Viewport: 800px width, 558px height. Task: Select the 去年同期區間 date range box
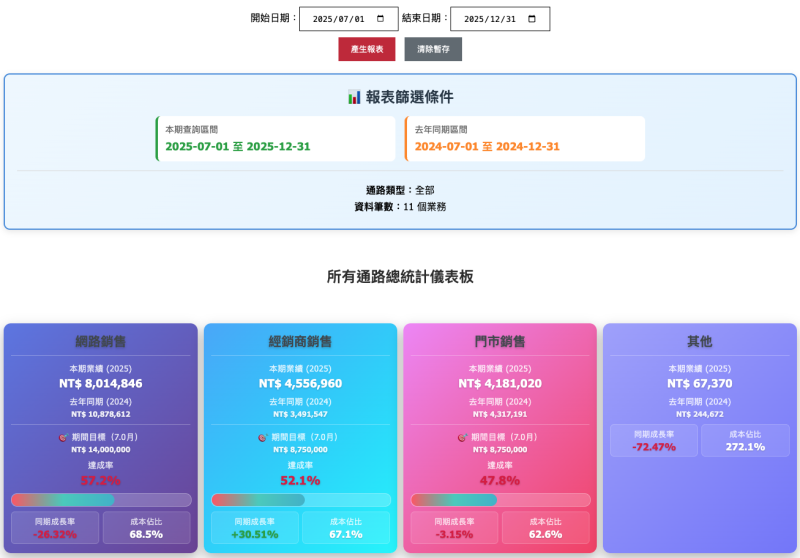click(525, 138)
